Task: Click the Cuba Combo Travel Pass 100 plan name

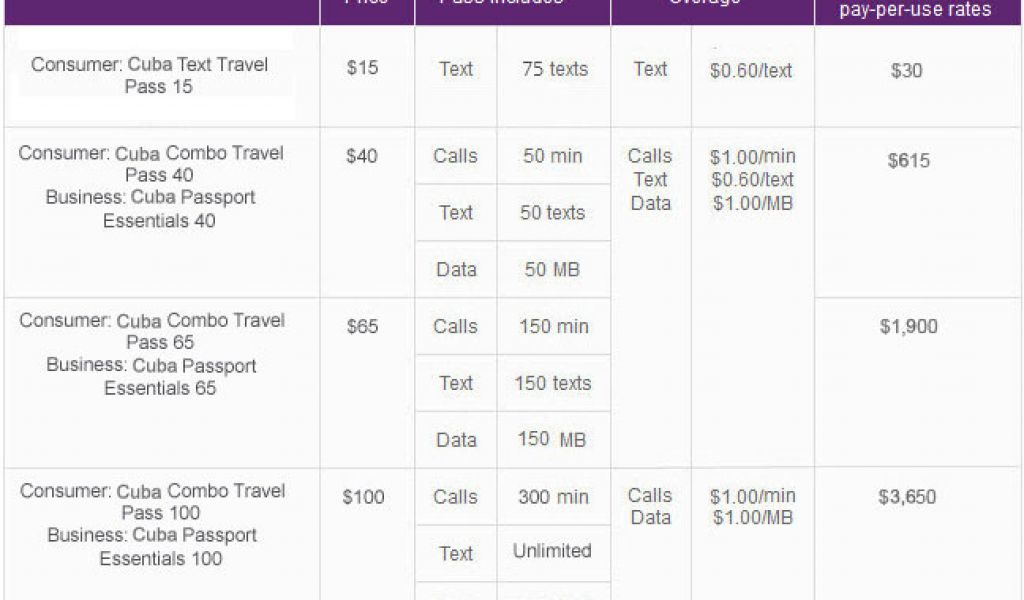Action: pyautogui.click(x=152, y=502)
